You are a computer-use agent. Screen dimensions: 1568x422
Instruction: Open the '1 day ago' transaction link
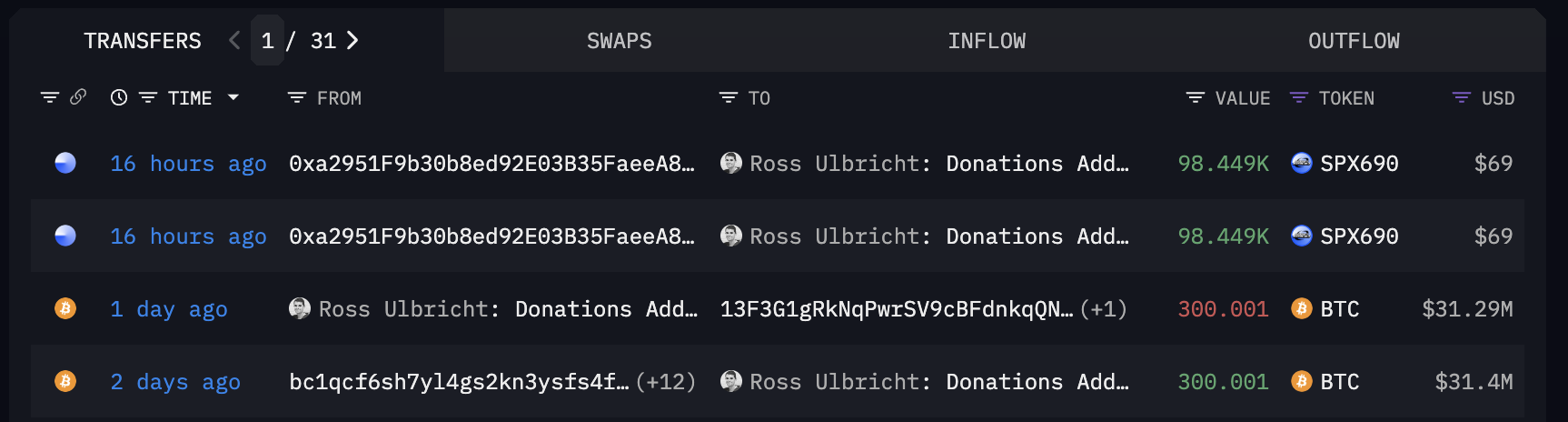(169, 309)
